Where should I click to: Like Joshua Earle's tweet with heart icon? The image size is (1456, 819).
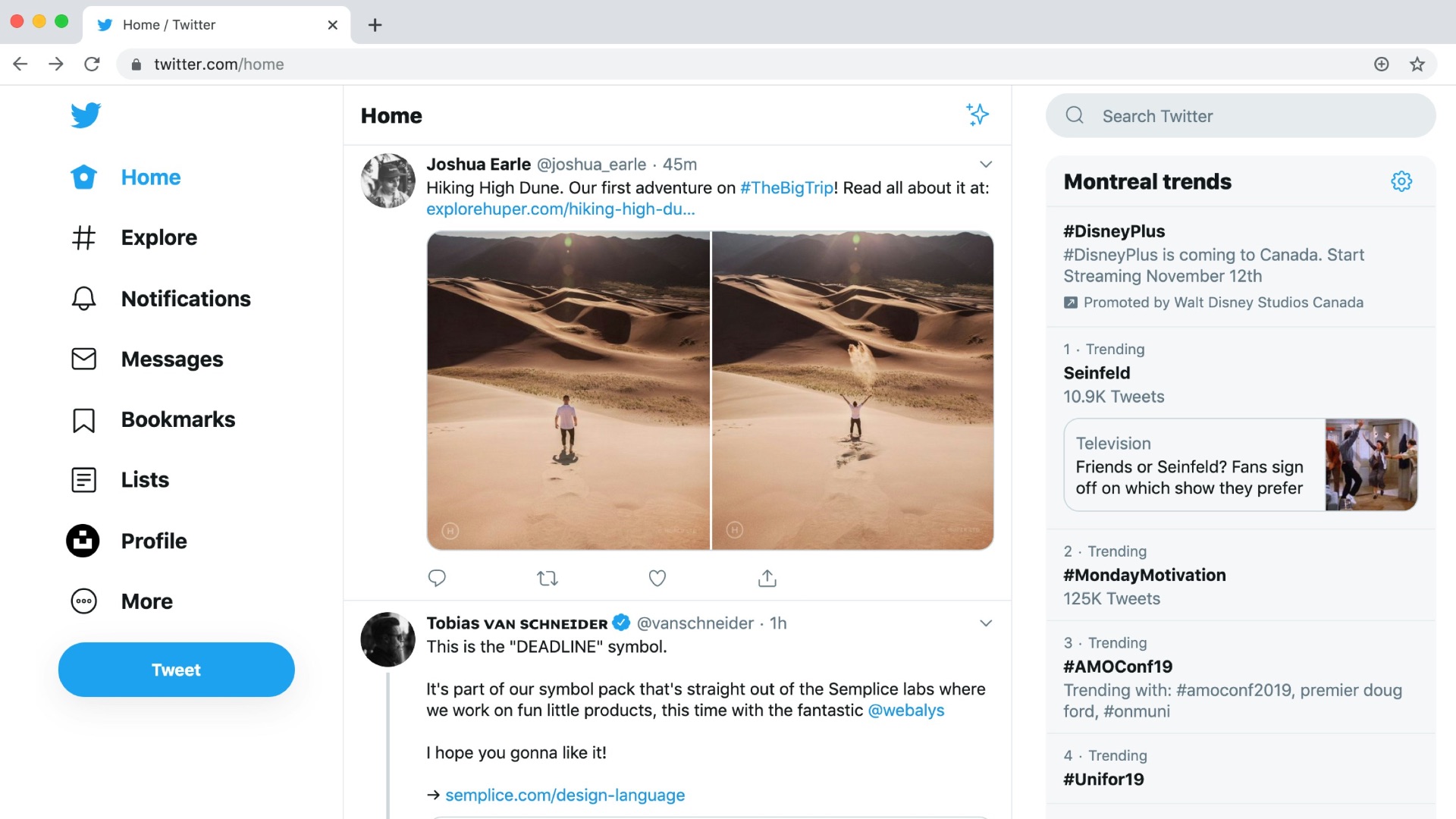point(657,579)
